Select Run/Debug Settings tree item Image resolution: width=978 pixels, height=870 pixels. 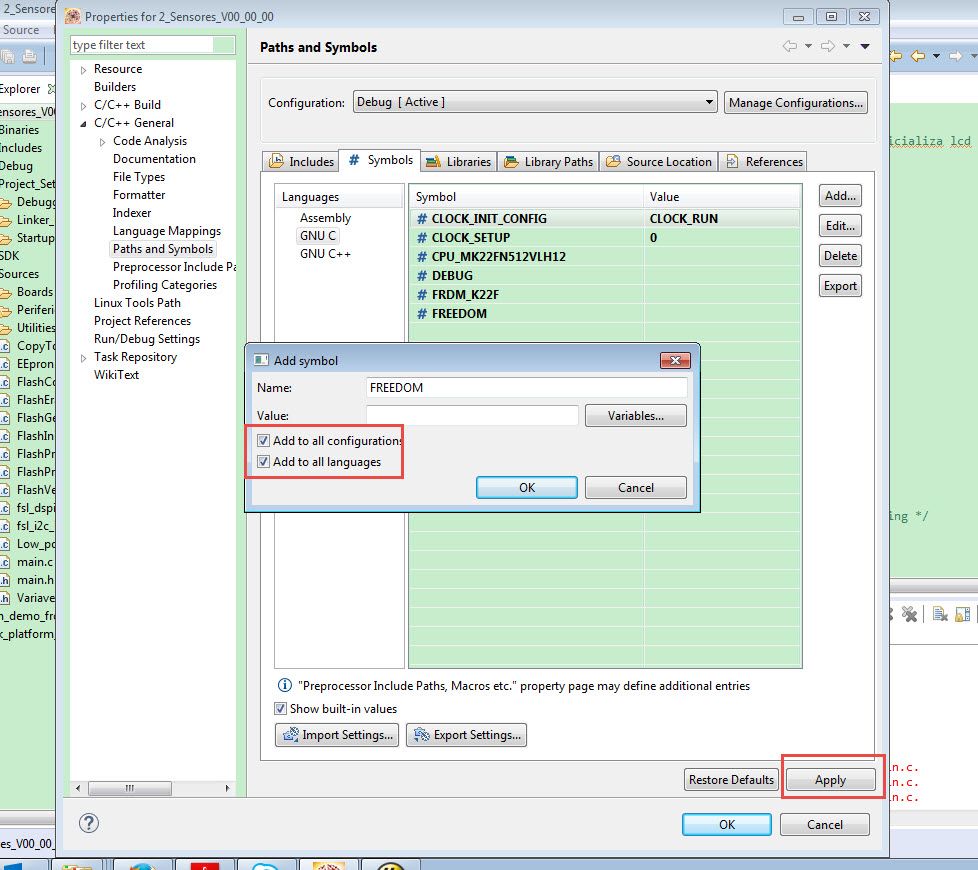(147, 339)
